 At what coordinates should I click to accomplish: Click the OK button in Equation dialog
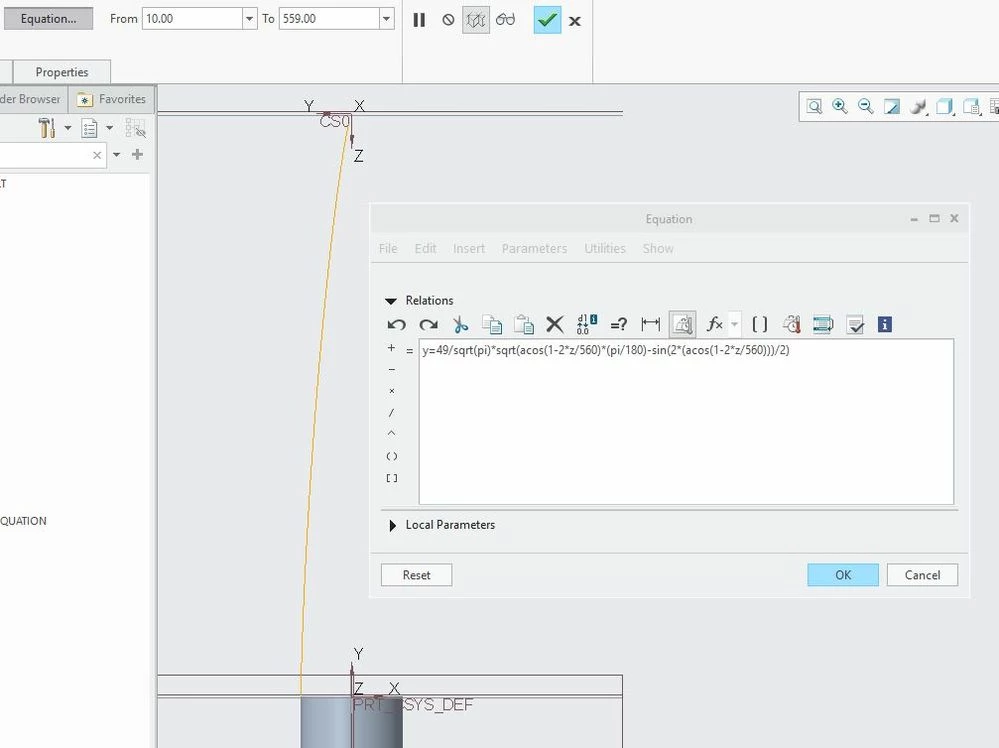pos(842,575)
